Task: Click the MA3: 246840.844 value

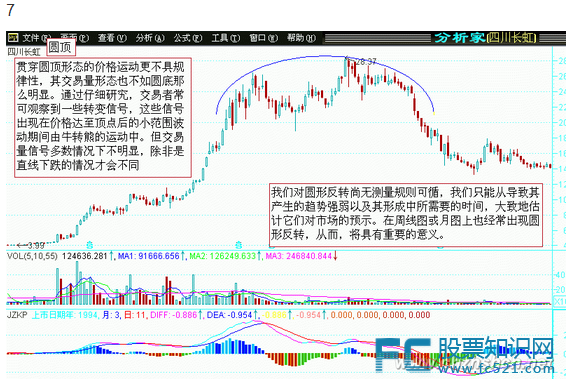Action: [298, 256]
